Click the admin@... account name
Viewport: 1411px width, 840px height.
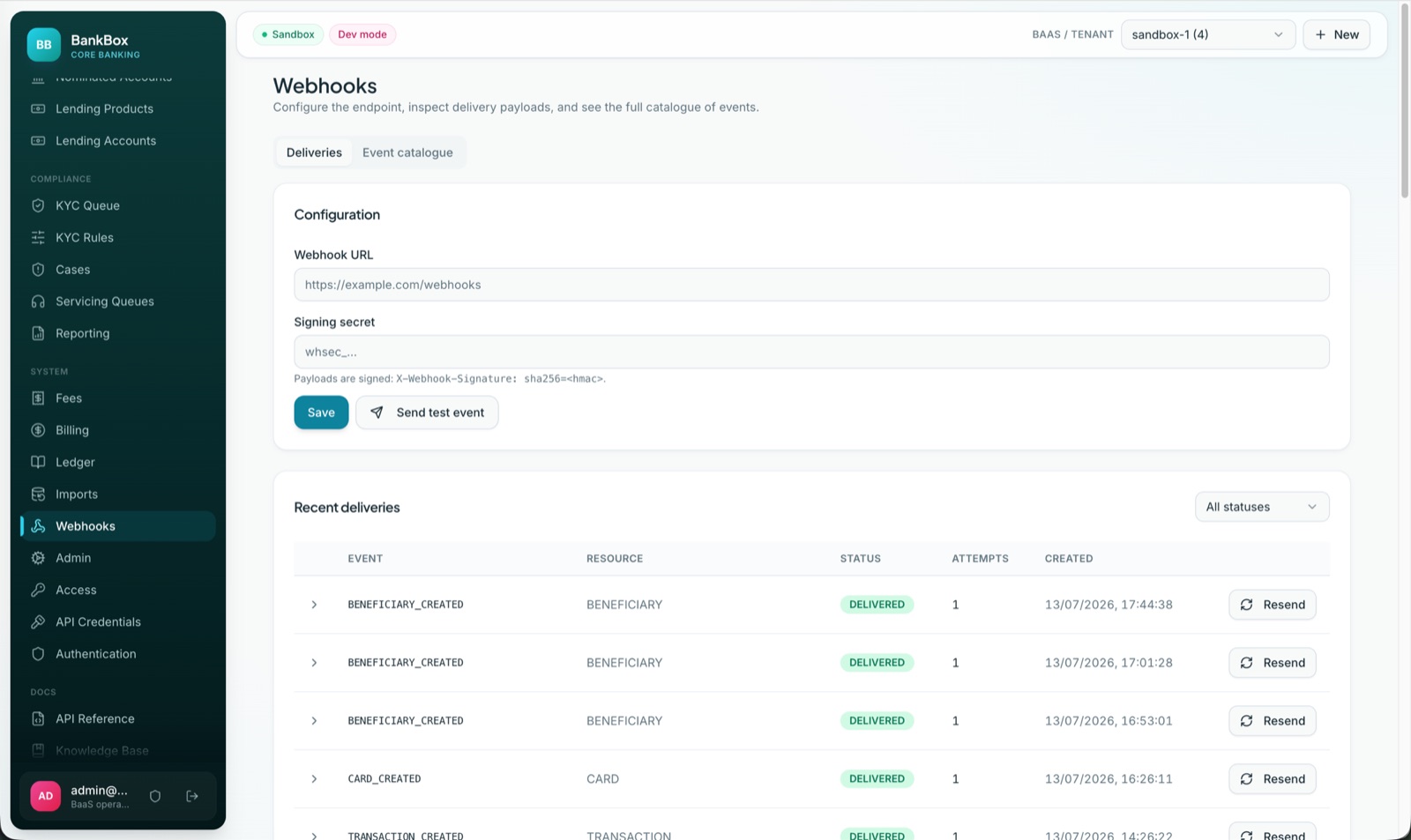point(99,791)
